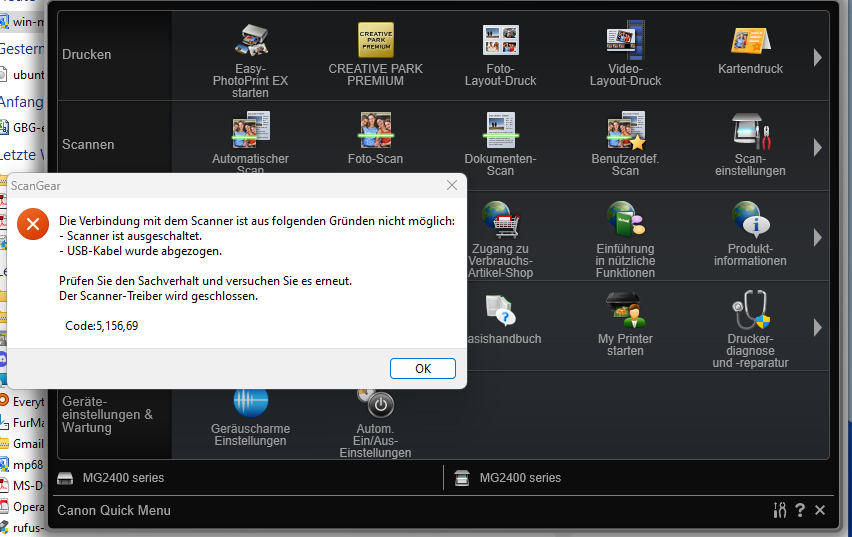Launch Easy-PhotoPrint EX starten
This screenshot has height=537, width=852.
(250, 61)
